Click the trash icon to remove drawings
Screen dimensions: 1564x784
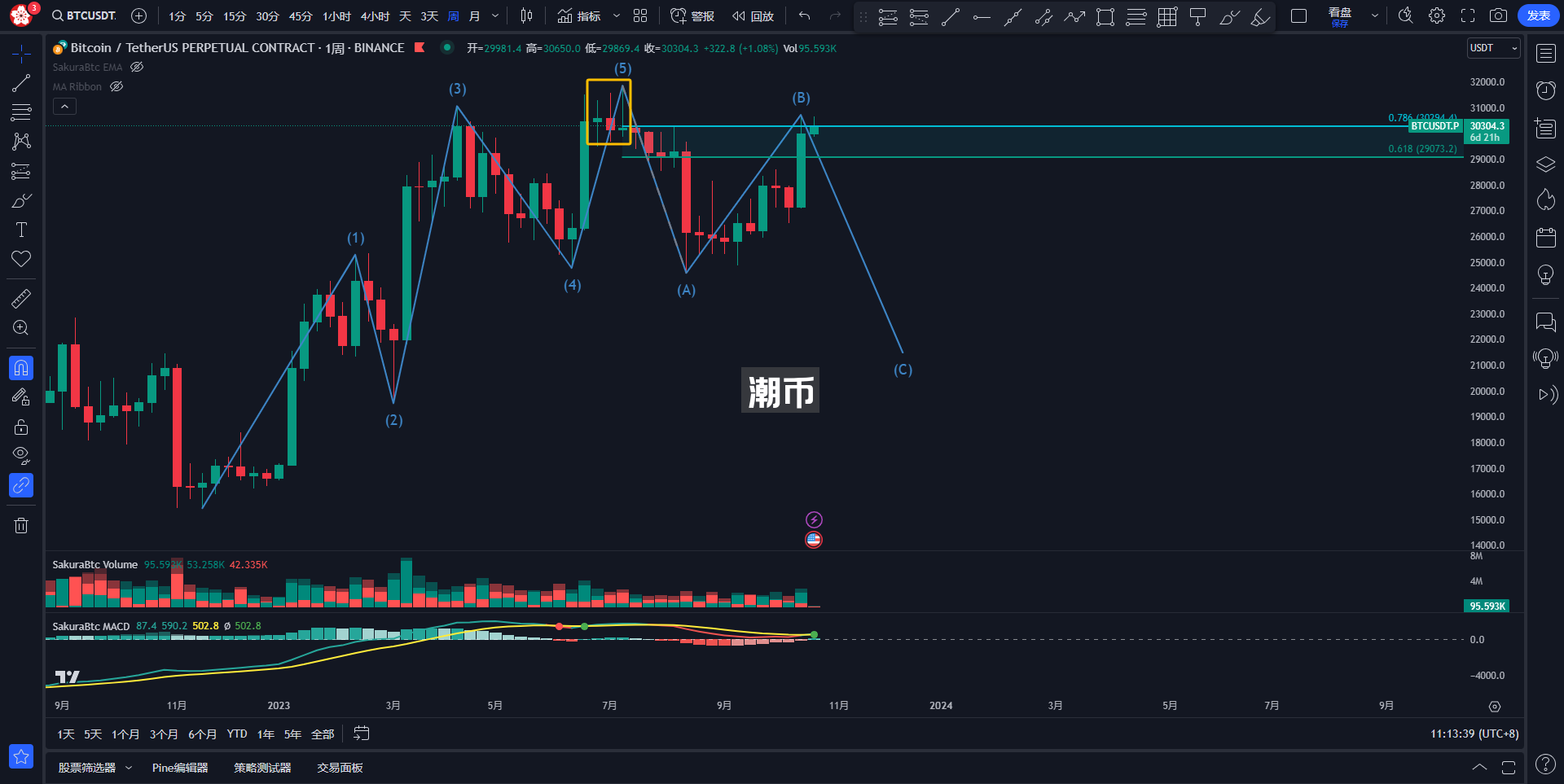coord(21,526)
